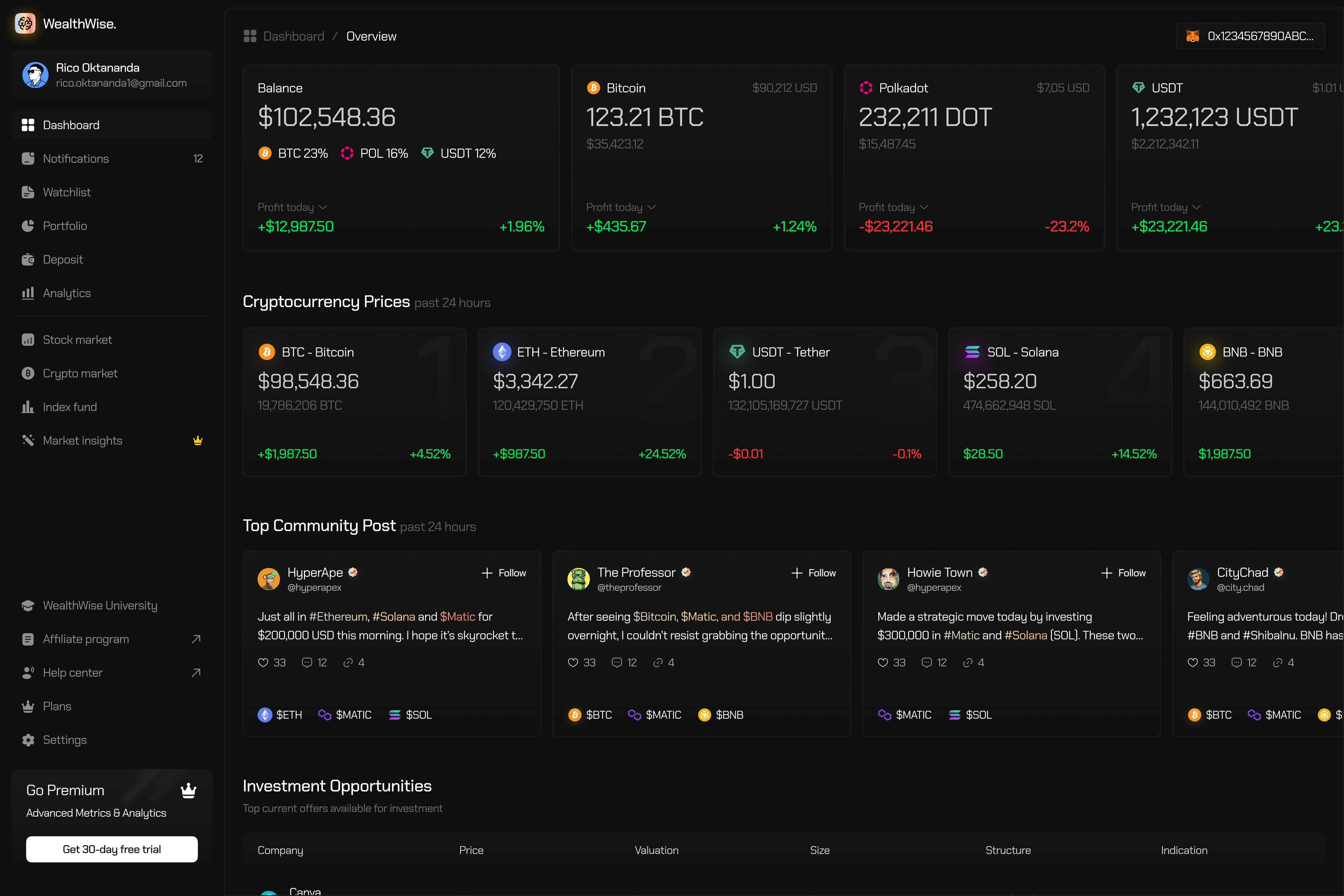Follow The Professor
This screenshot has height=896, width=1344.
point(813,572)
